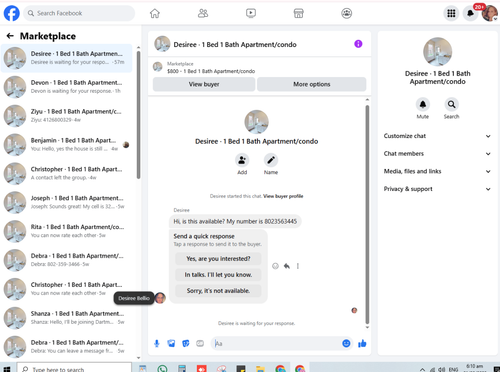Open Shanza conversation in chat list
Viewport: 500px width, 372px height.
(67, 318)
